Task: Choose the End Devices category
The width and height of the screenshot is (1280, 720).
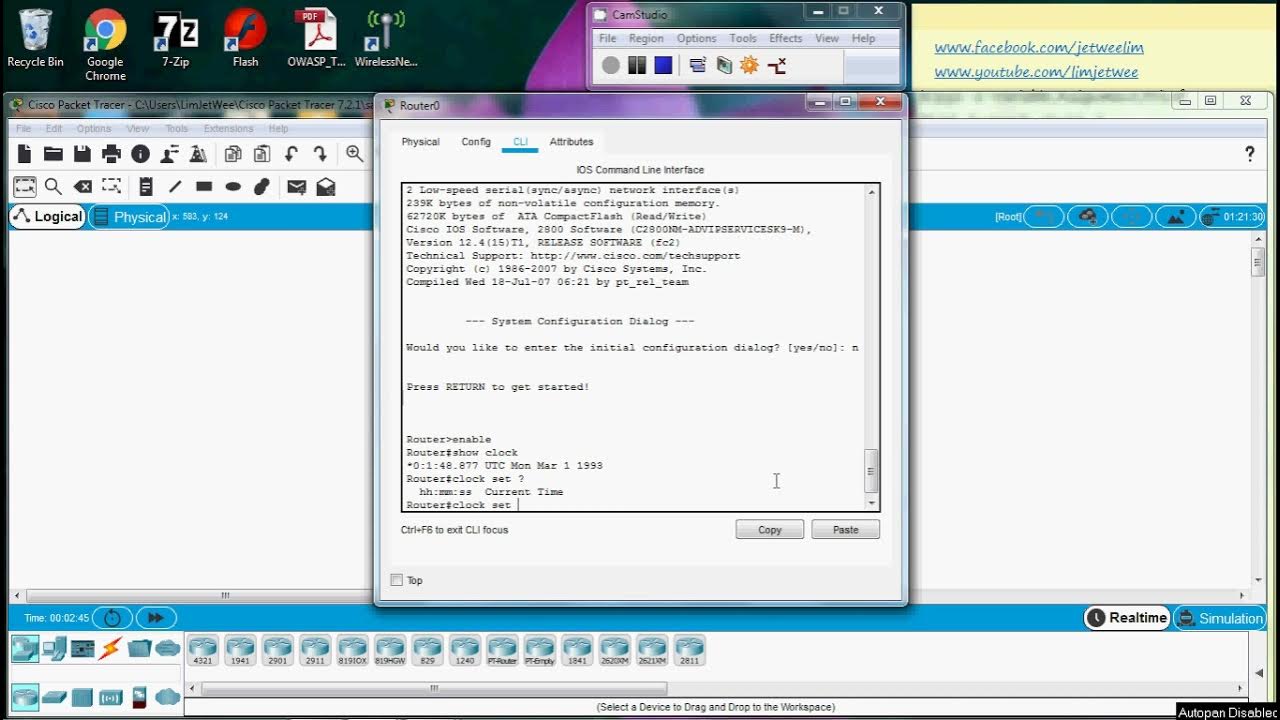Action: tap(54, 648)
